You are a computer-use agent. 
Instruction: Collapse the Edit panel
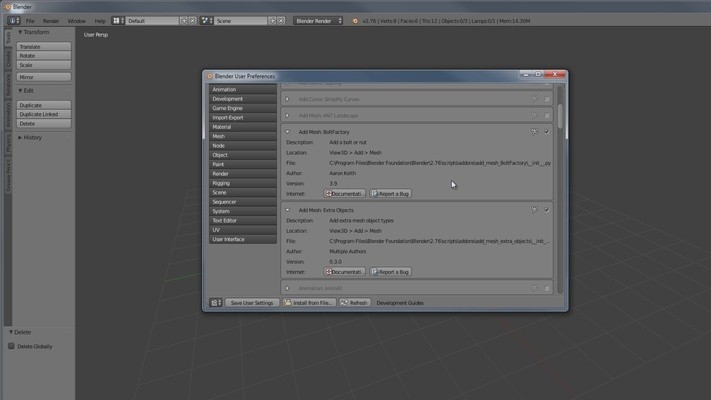click(20, 91)
